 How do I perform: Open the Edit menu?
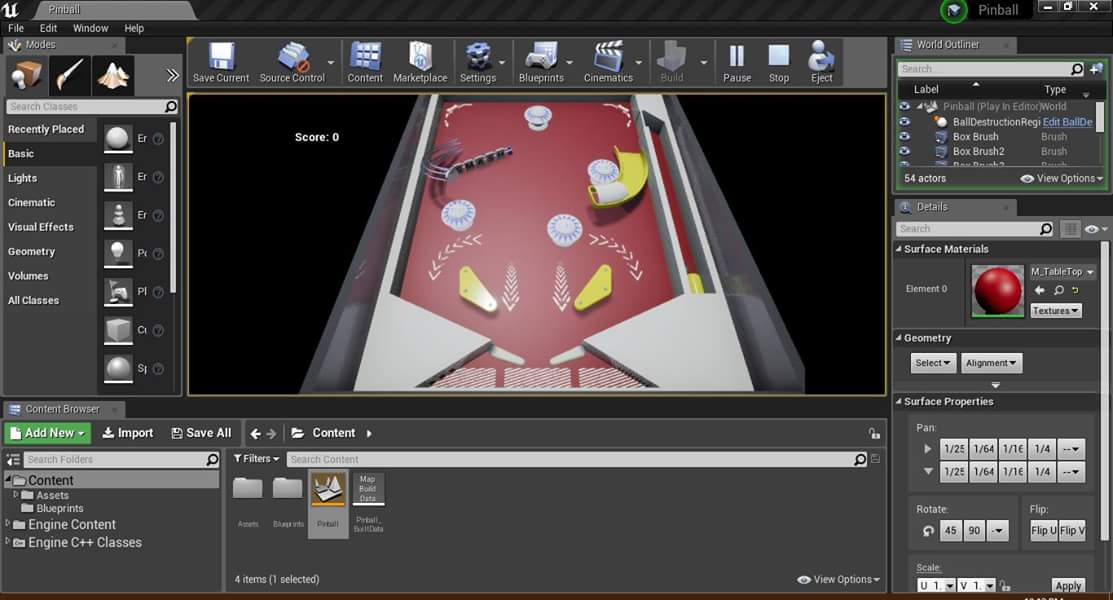48,28
